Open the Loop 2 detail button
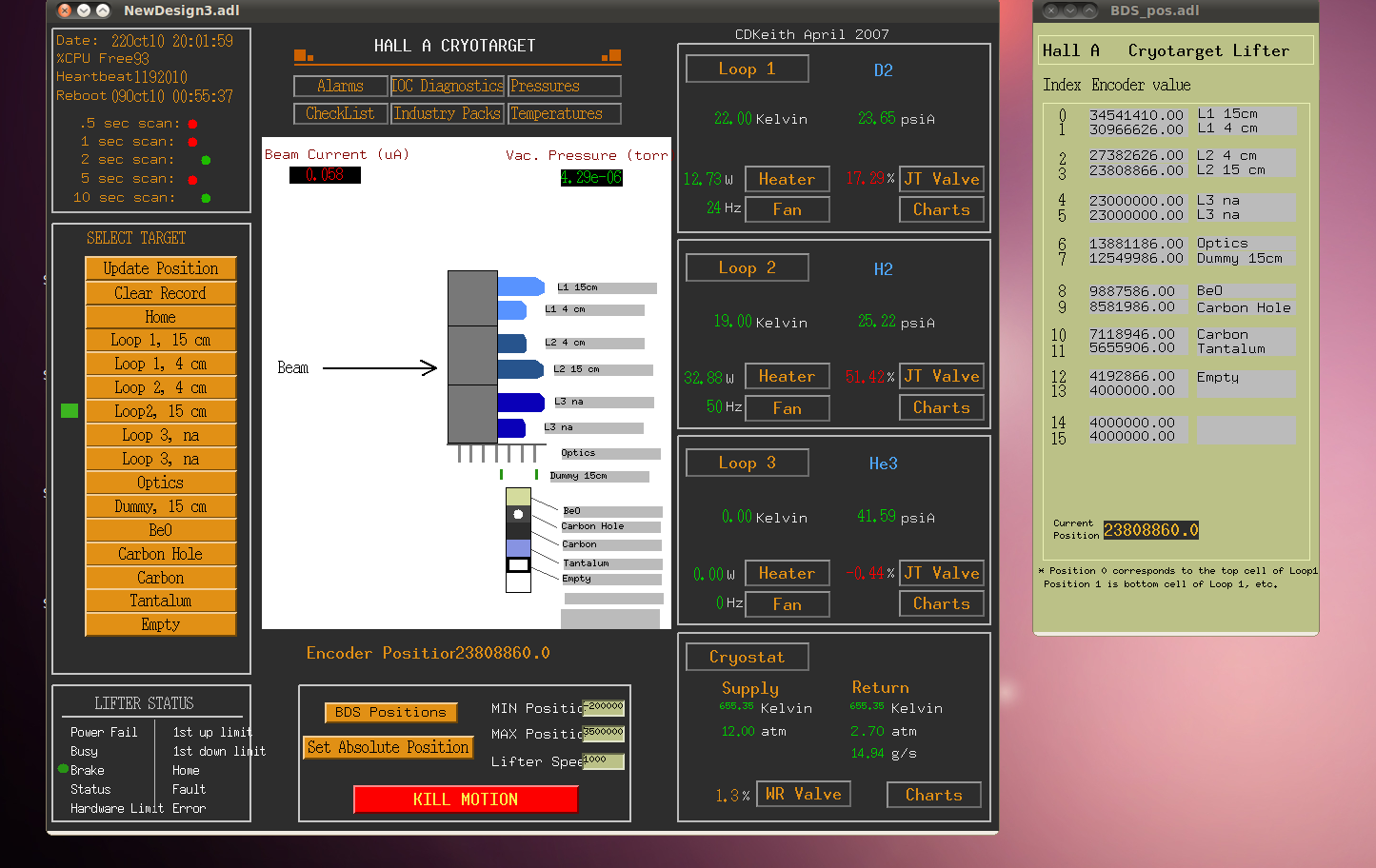Screen dimensions: 1376x868 (748, 267)
